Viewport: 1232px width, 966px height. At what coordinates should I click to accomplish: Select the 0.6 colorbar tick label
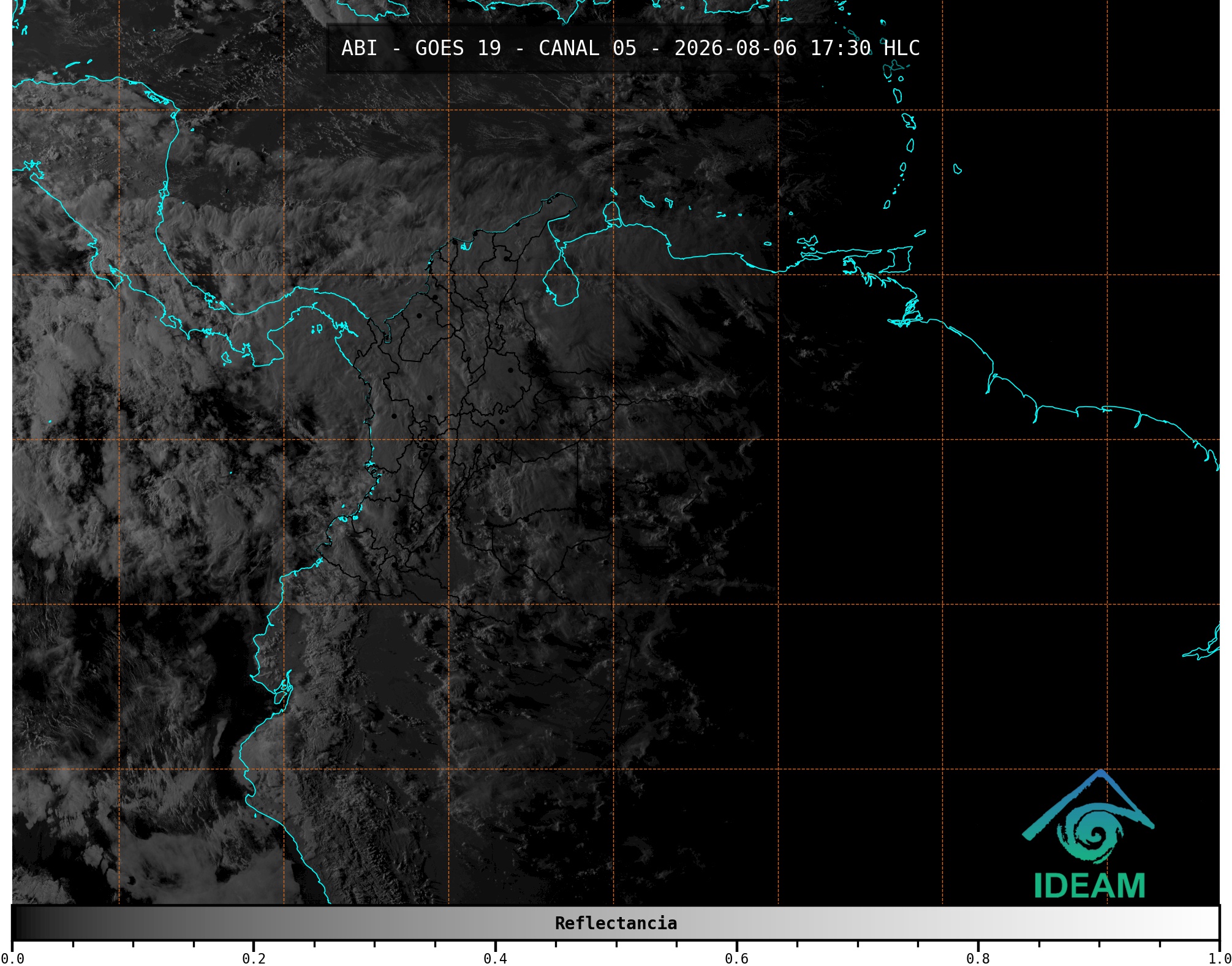coord(736,958)
